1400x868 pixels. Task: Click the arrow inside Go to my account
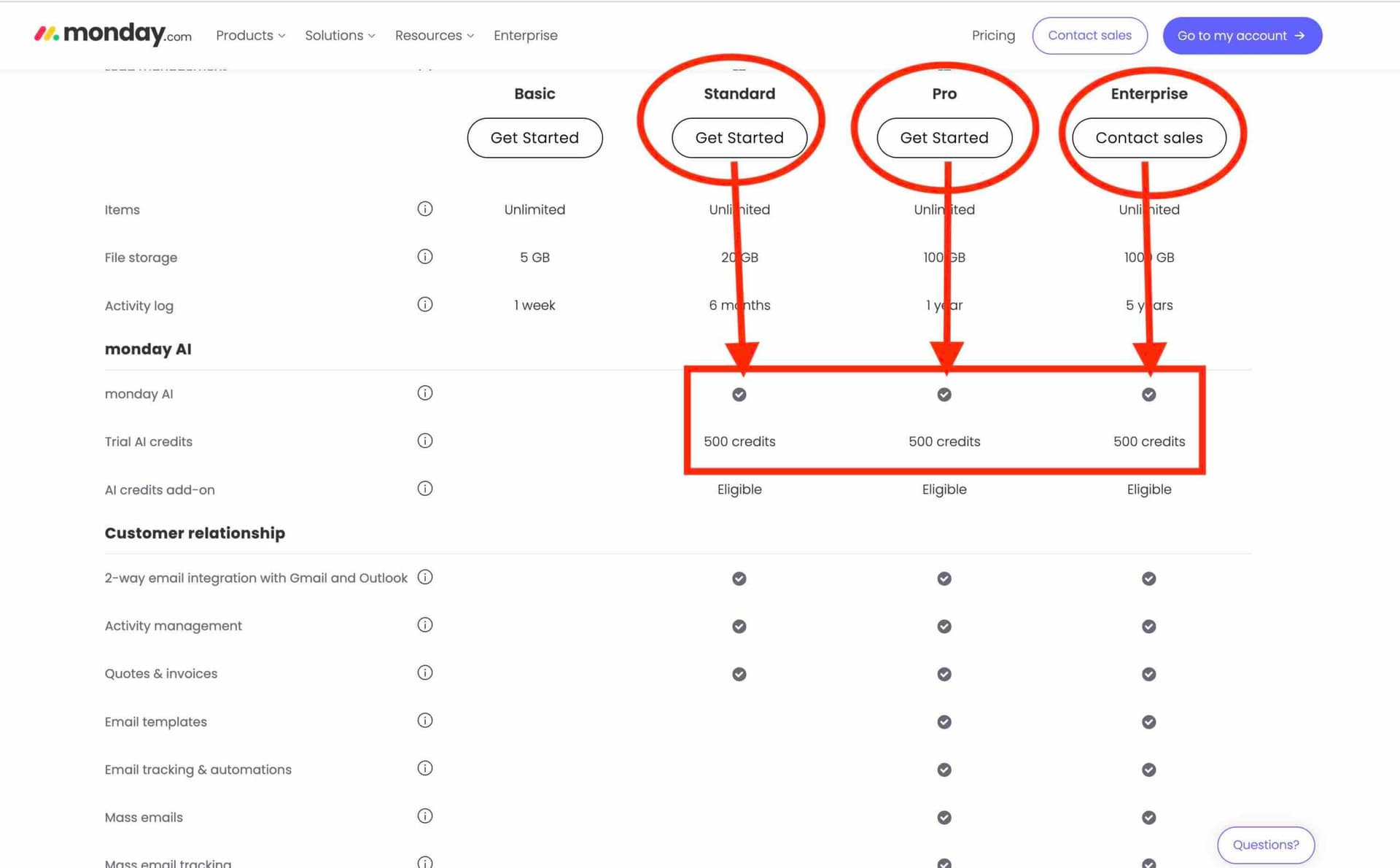[x=1299, y=35]
